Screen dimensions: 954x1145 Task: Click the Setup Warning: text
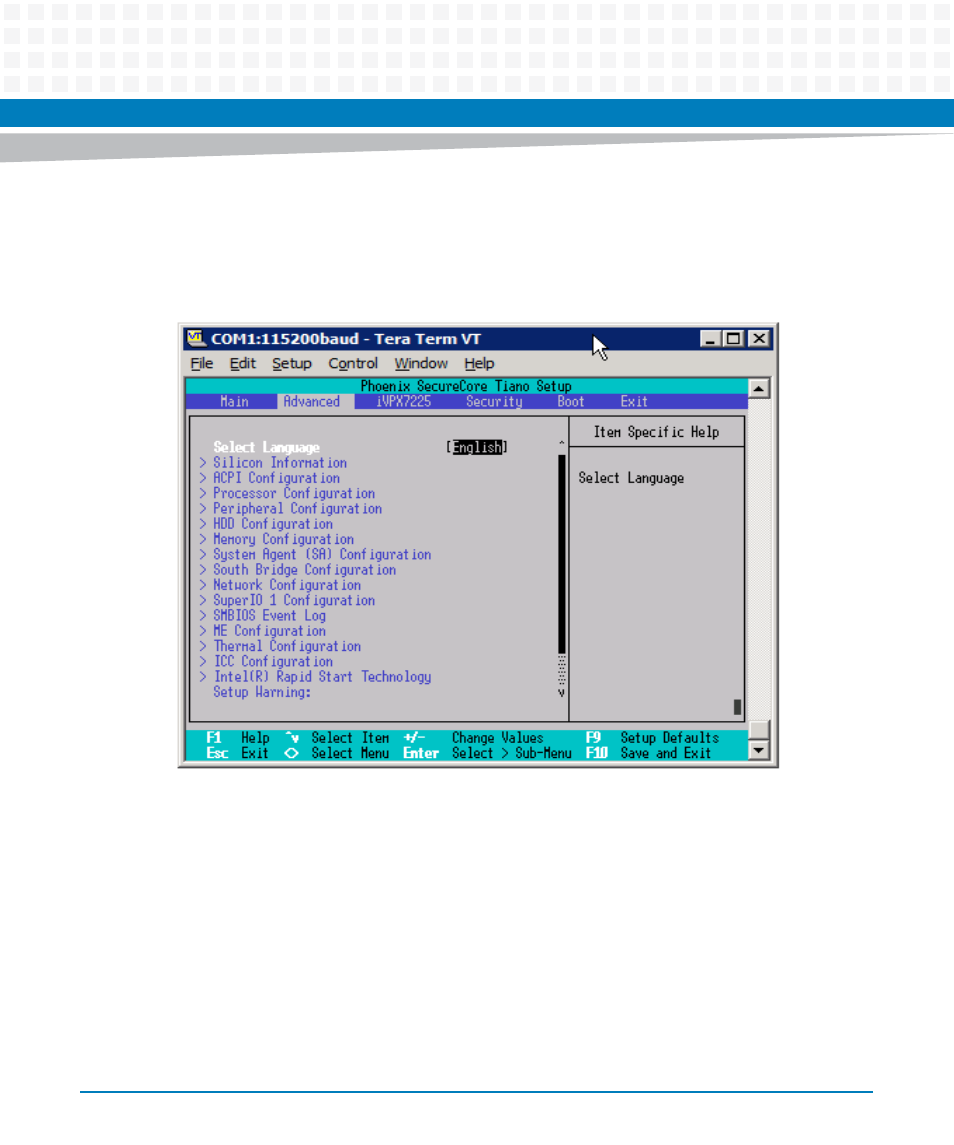click(262, 692)
